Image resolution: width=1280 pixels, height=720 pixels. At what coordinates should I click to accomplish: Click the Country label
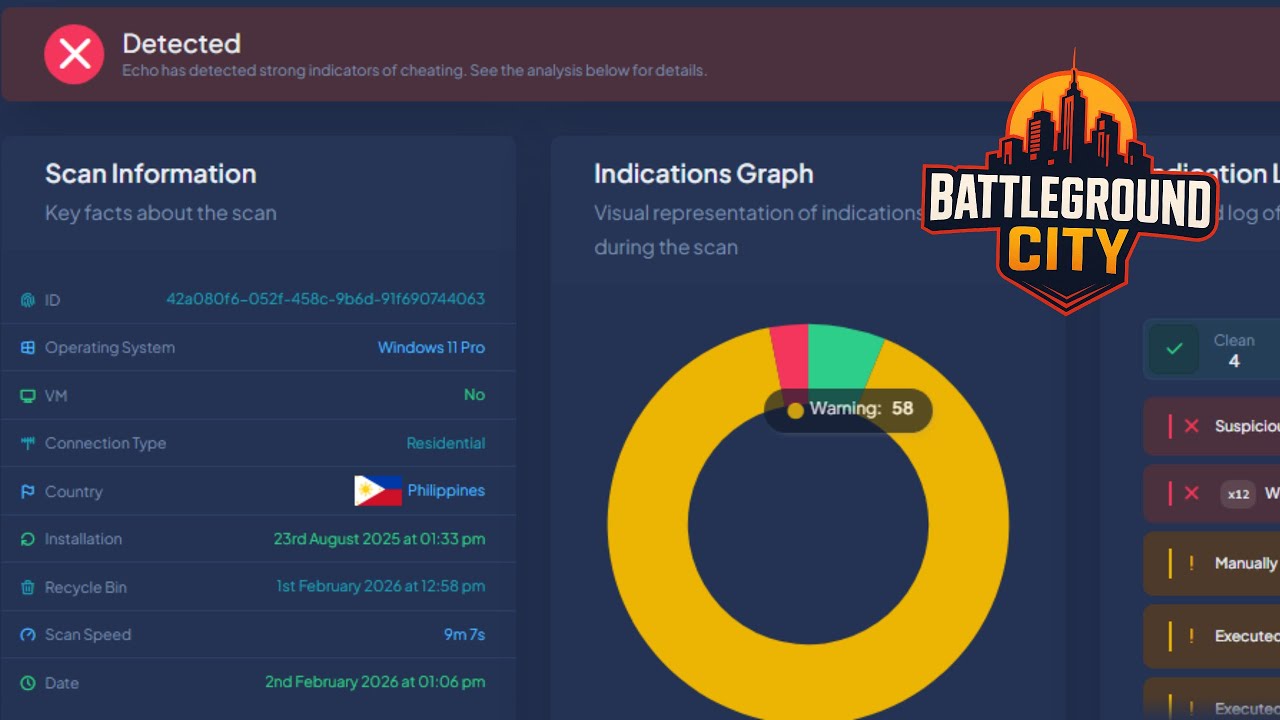tap(74, 492)
